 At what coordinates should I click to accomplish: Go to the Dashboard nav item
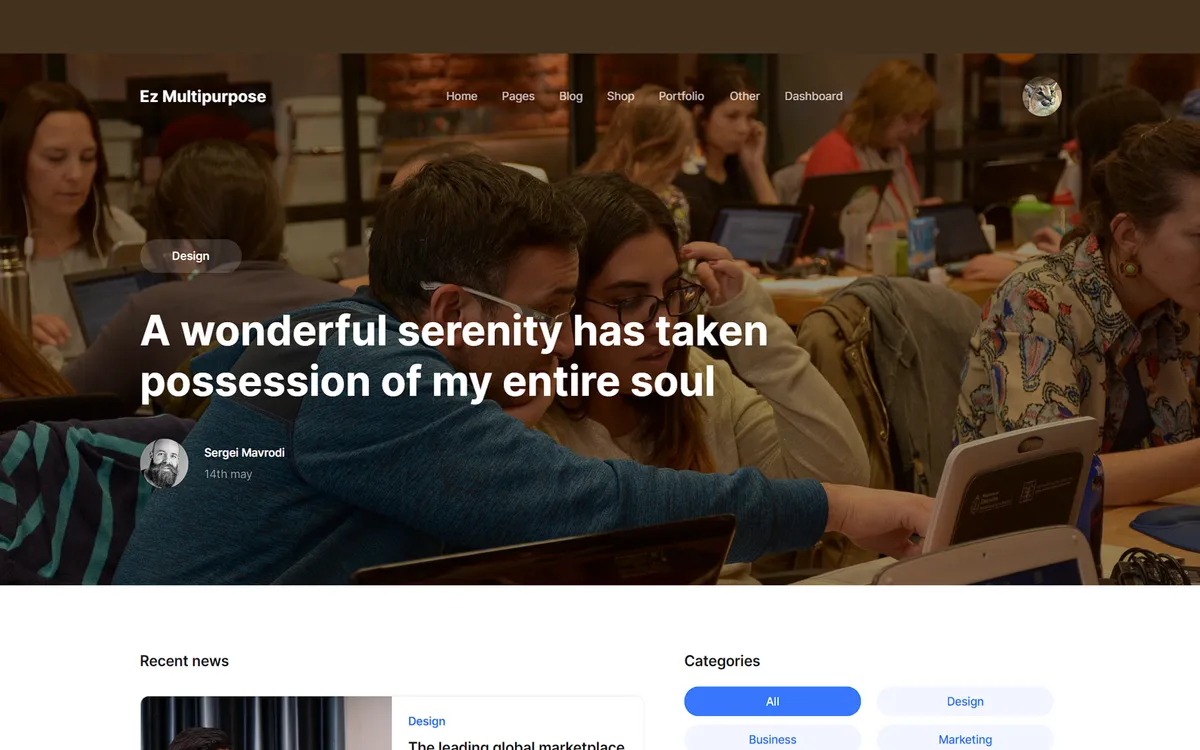click(814, 96)
